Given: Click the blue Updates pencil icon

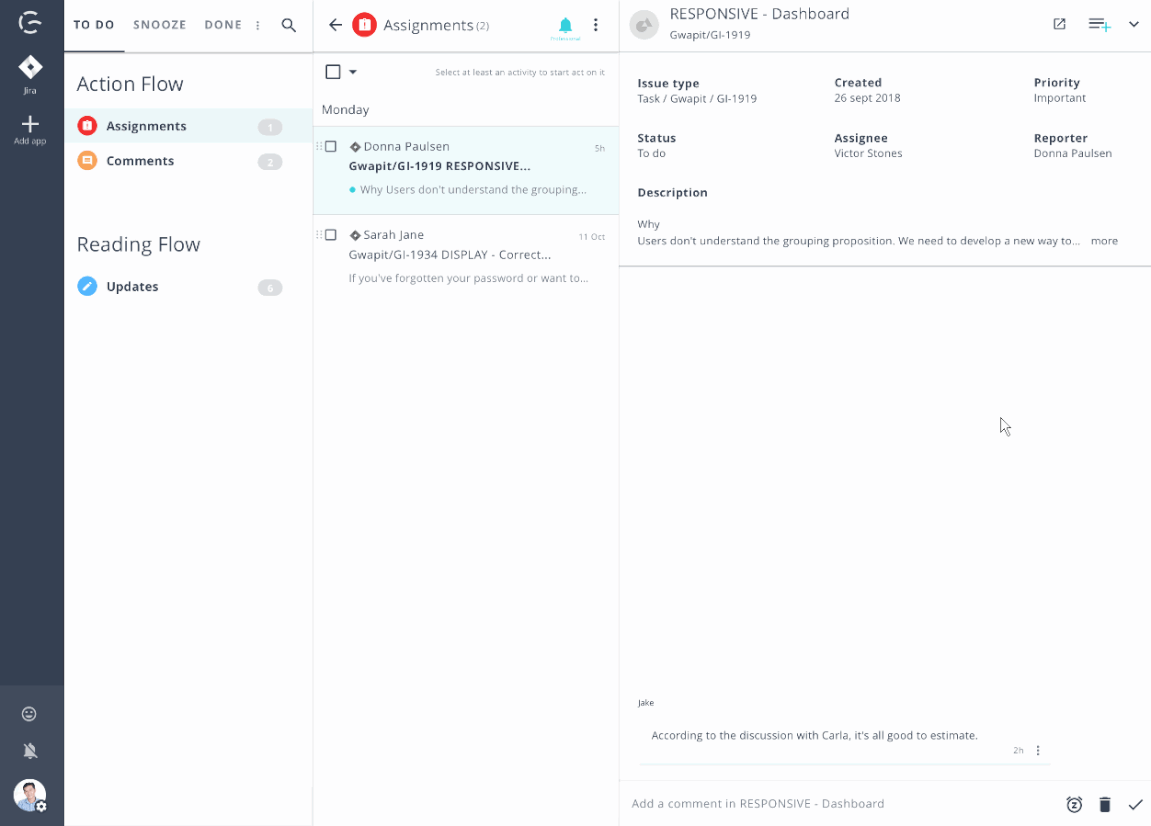Looking at the screenshot, I should [87, 286].
